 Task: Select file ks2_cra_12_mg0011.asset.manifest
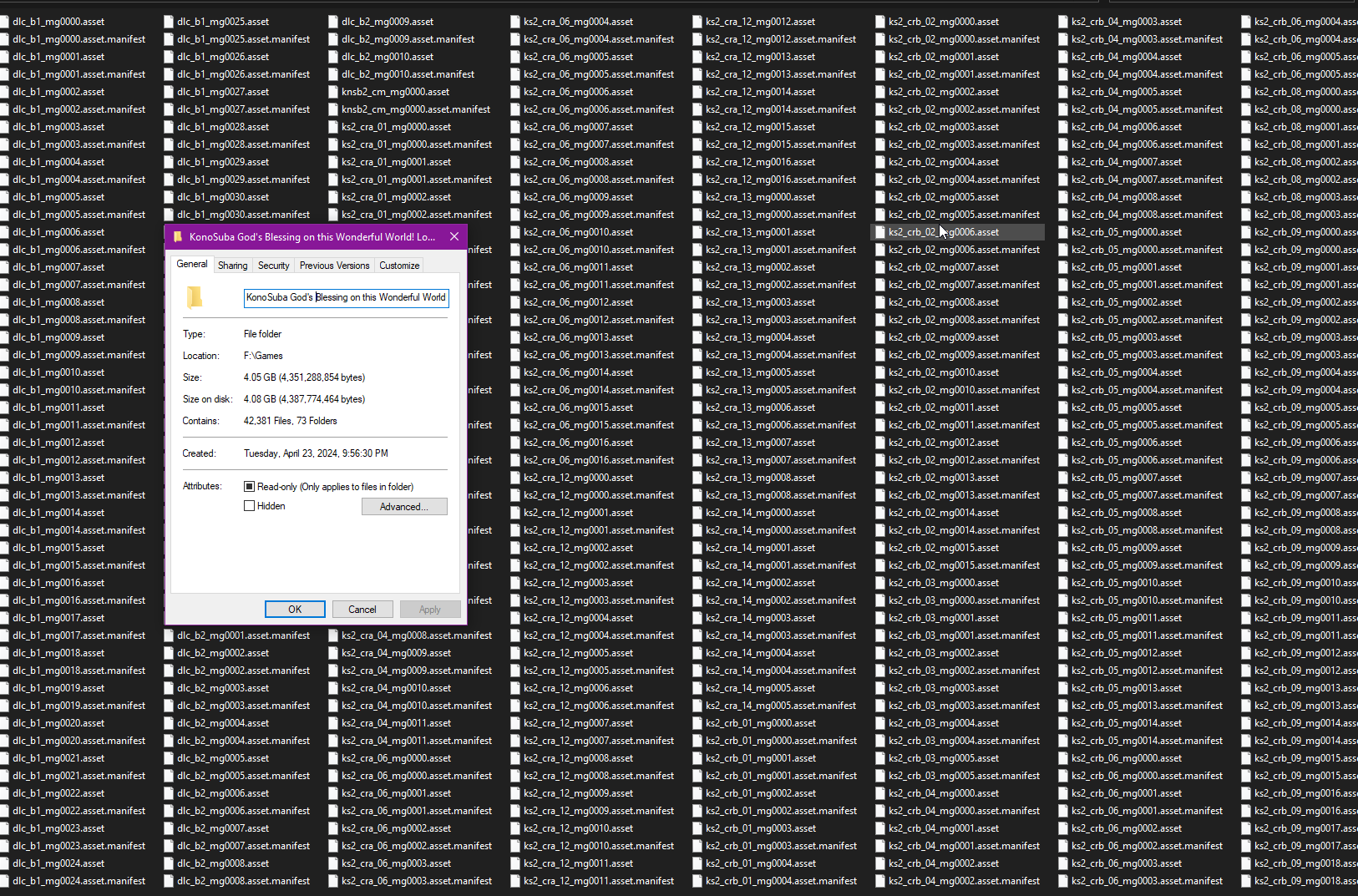coord(599,881)
